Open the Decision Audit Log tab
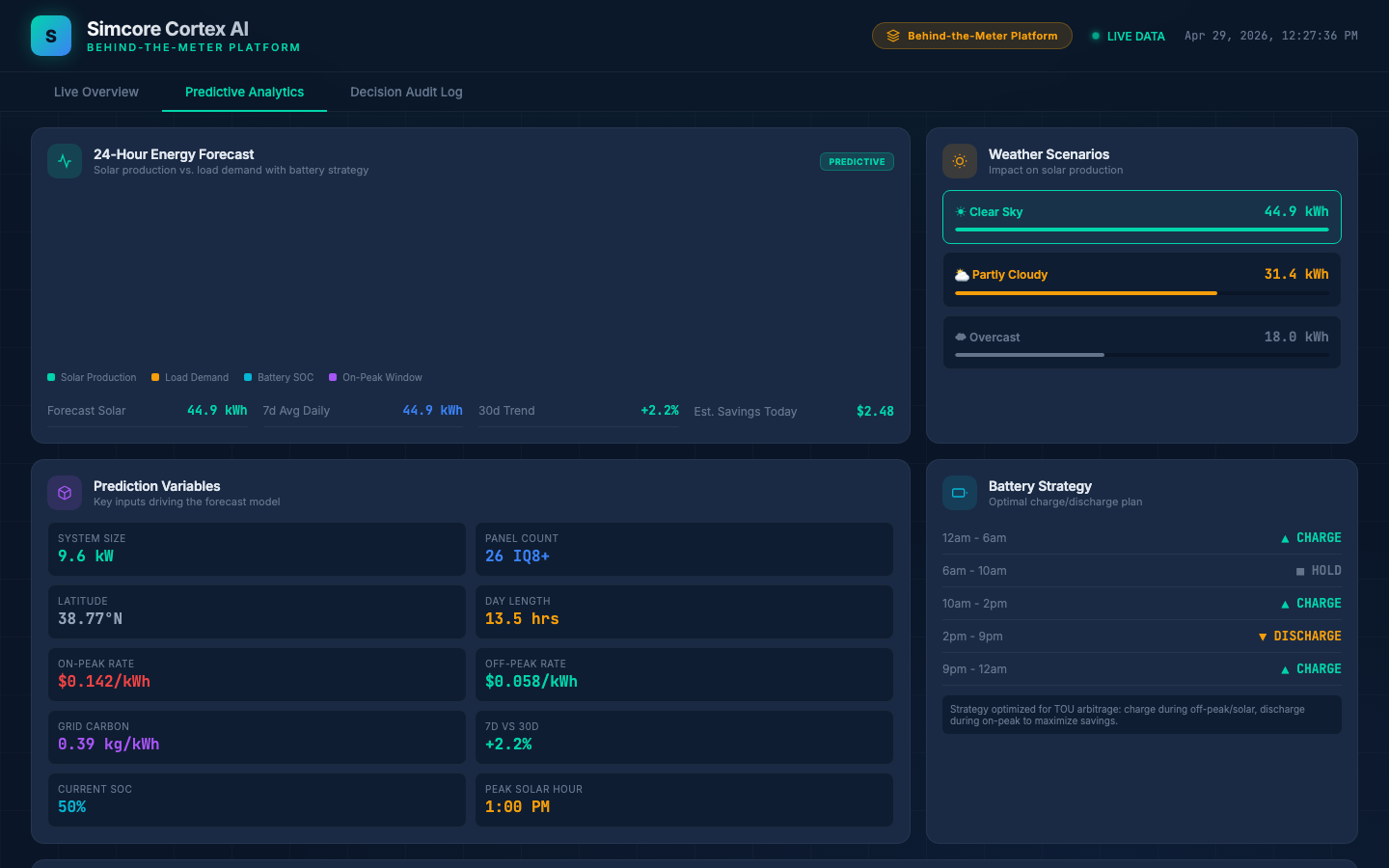Viewport: 1389px width, 868px height. 405,92
